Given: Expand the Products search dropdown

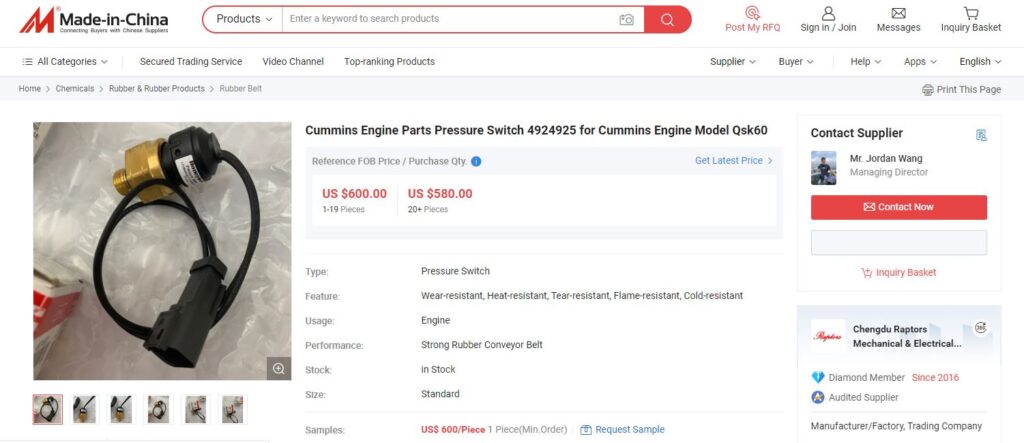Looking at the screenshot, I should [x=243, y=19].
